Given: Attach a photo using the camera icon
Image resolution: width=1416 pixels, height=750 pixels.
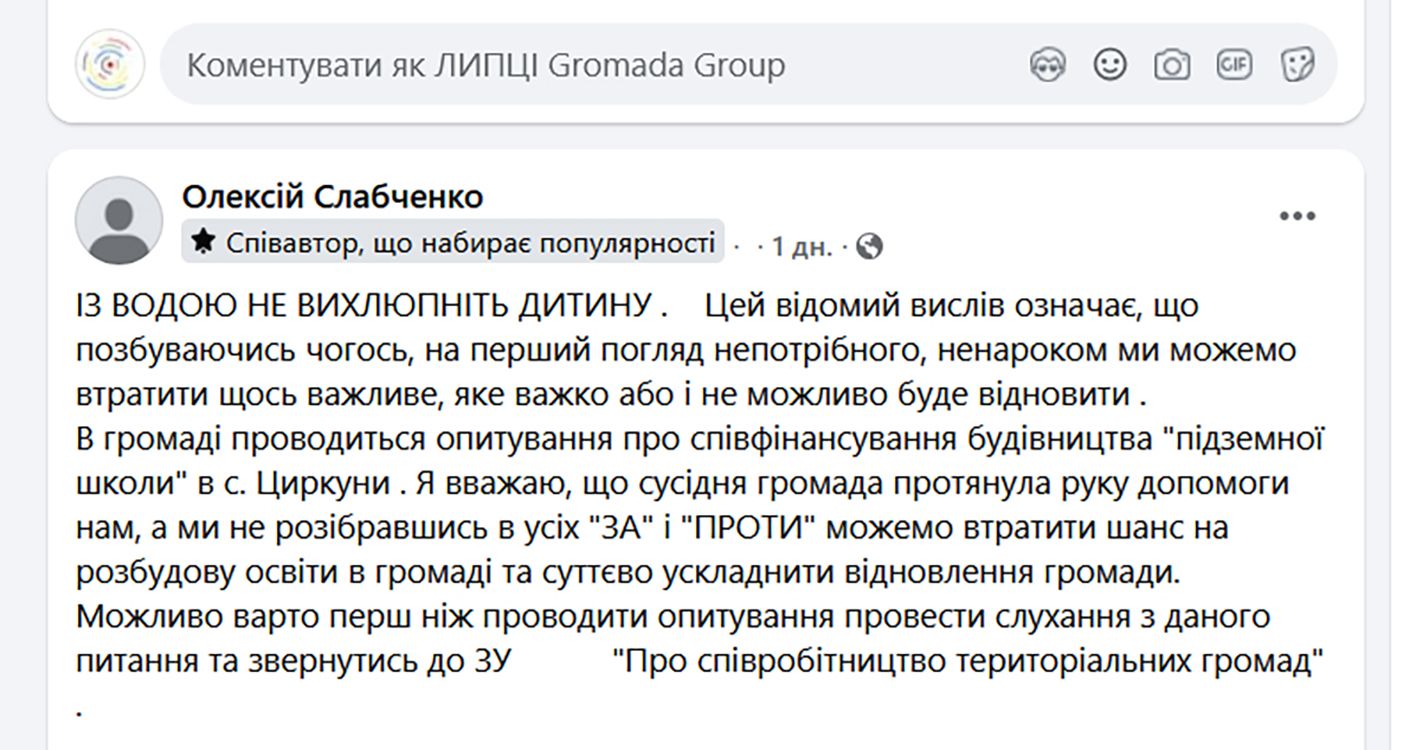Looking at the screenshot, I should [x=1172, y=66].
